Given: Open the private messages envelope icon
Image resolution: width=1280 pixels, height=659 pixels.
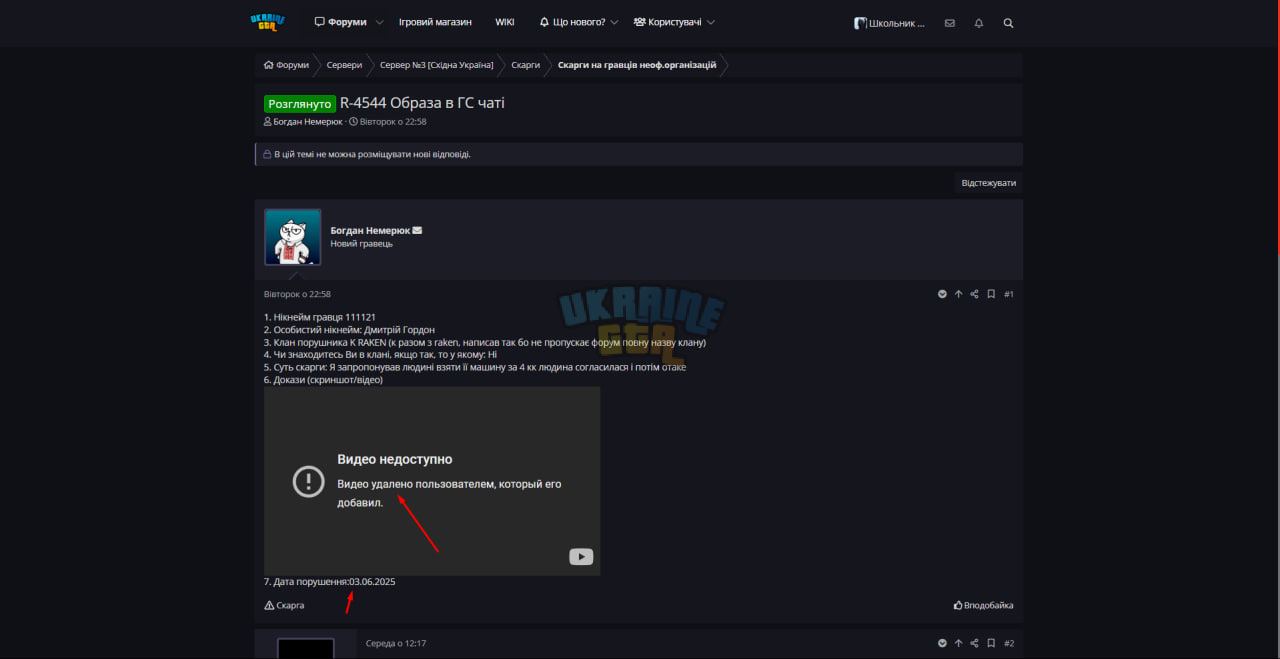Looking at the screenshot, I should click(x=949, y=23).
